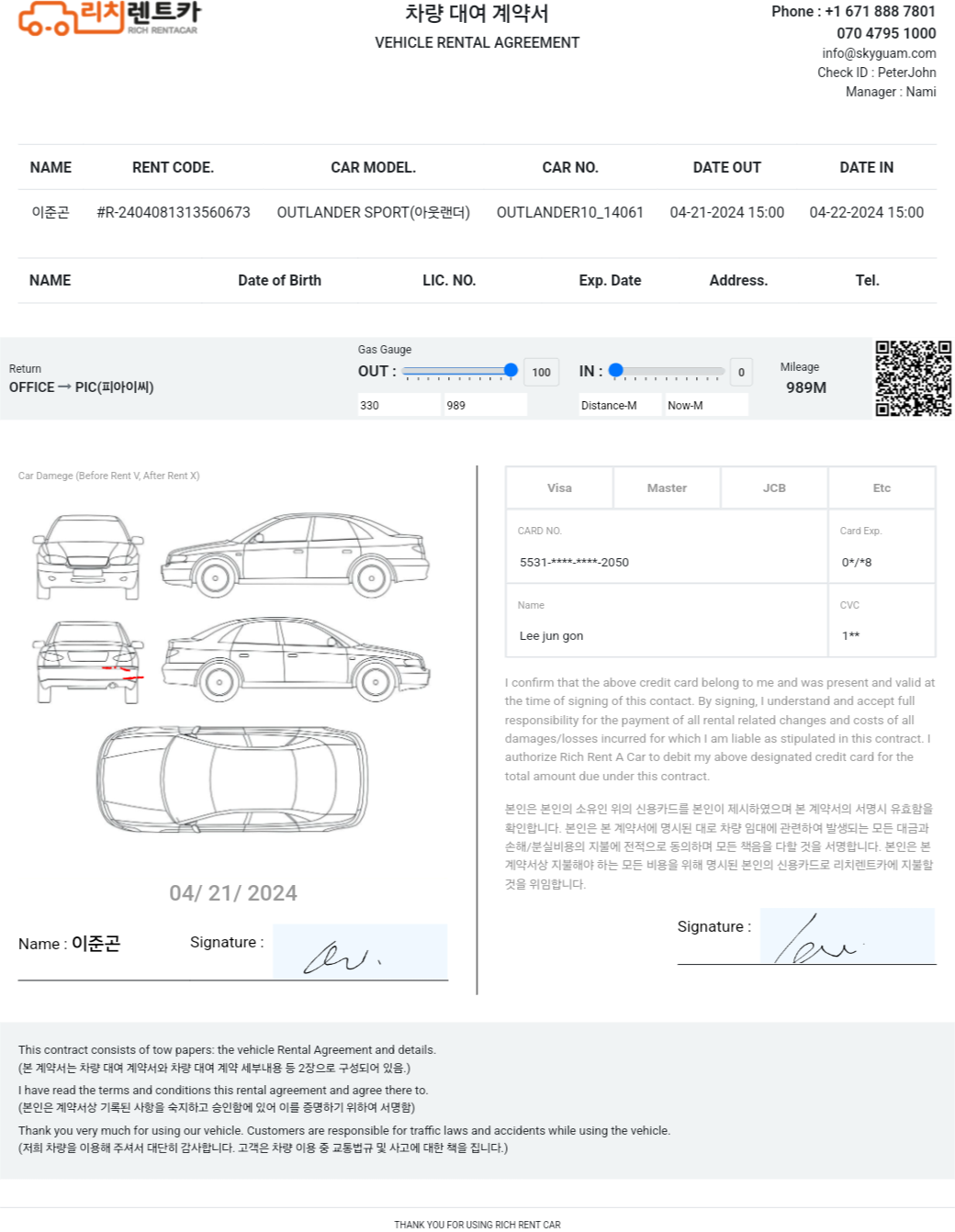Screen dimensions: 955x1232
Task: Click the Card Exp. field
Action: tap(882, 546)
